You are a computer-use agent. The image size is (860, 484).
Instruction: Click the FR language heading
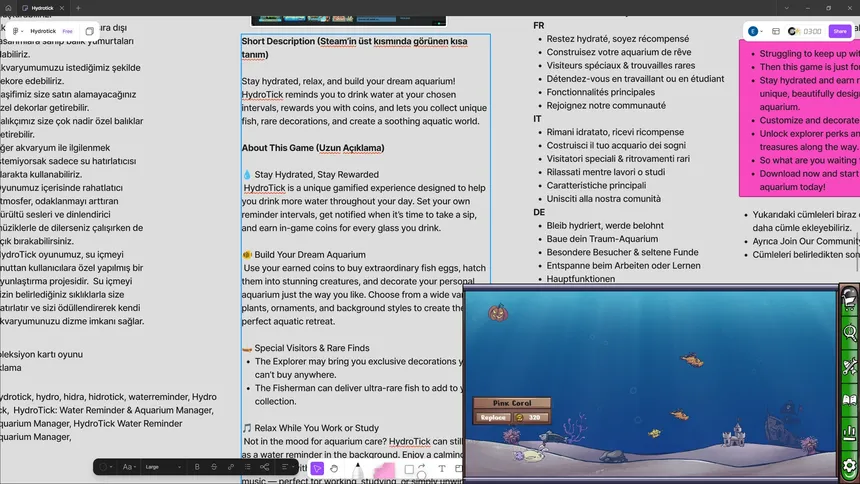pos(539,26)
